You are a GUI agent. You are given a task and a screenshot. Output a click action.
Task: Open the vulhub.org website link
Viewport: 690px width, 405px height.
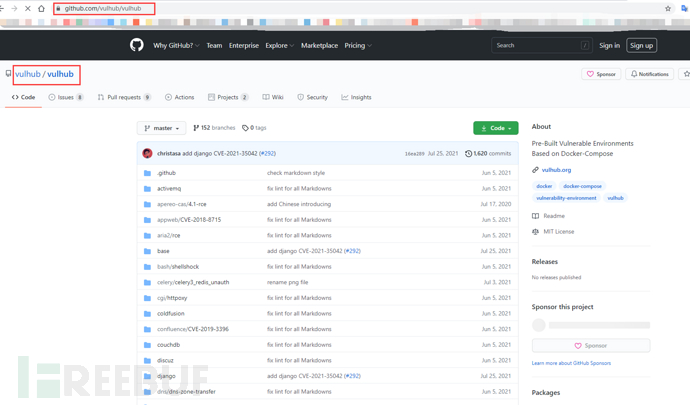[556, 170]
